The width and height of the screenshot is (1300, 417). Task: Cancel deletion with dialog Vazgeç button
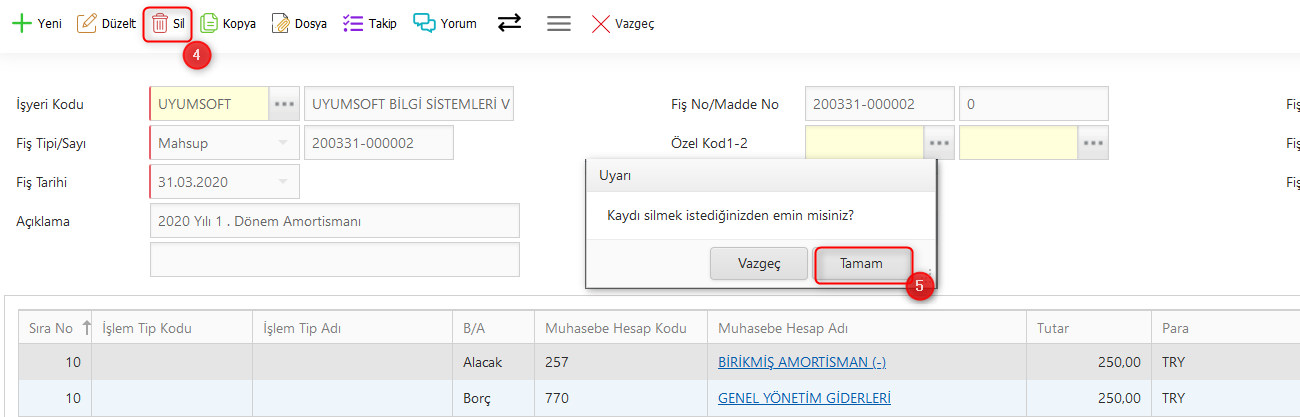(x=758, y=264)
